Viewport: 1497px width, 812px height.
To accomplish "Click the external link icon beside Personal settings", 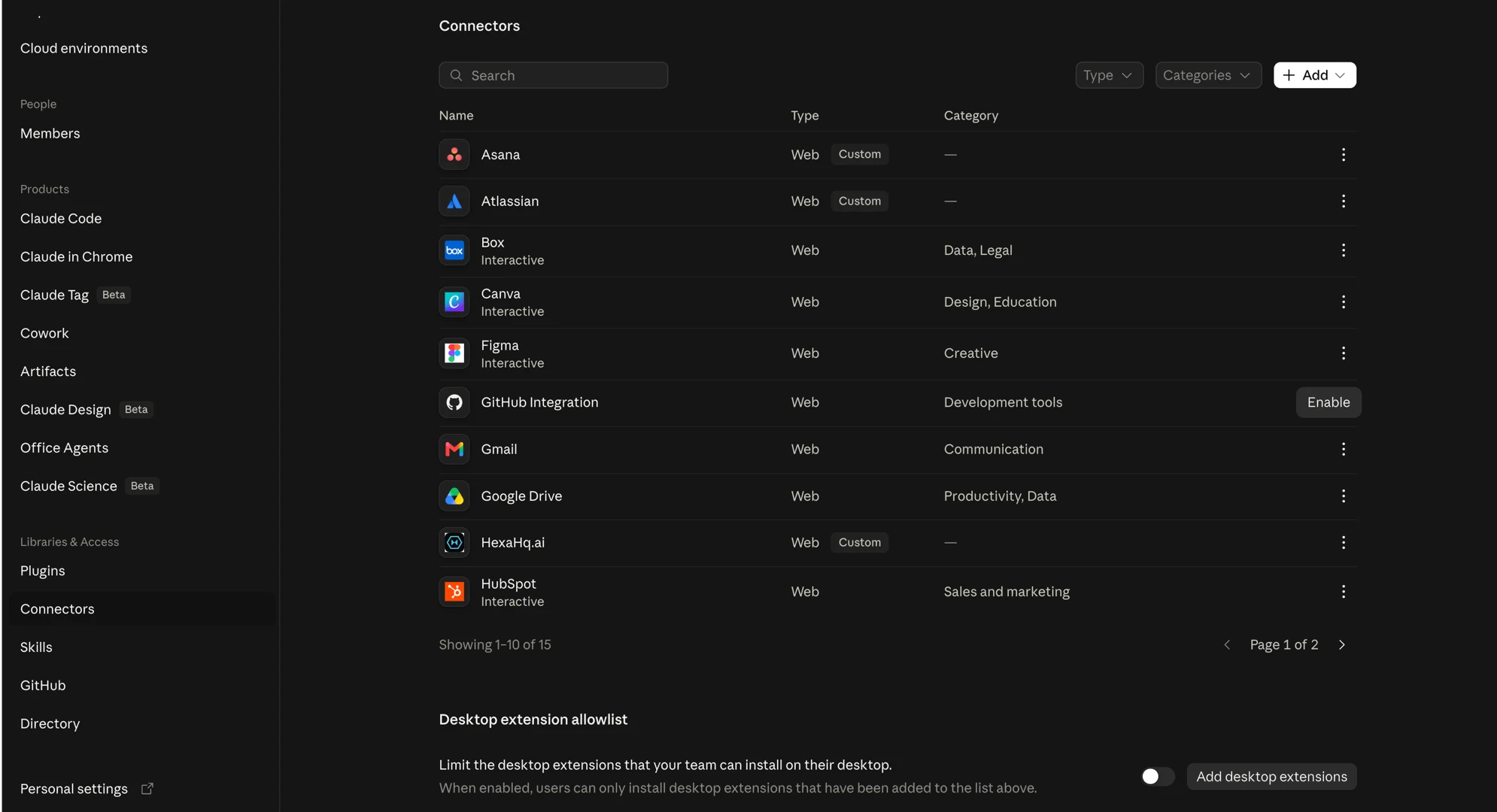I will pos(147,789).
